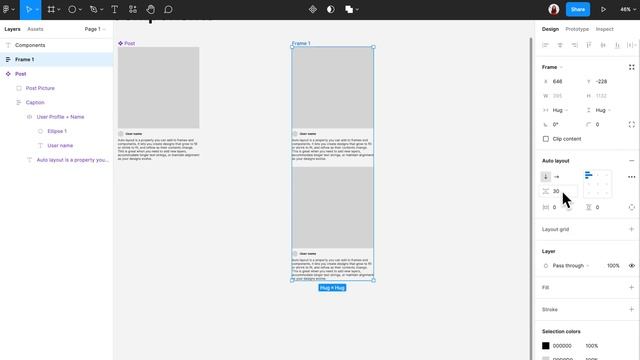Screen dimensions: 640x360
Task: Select the User Profile + Name layer
Action: pyautogui.click(x=56, y=117)
